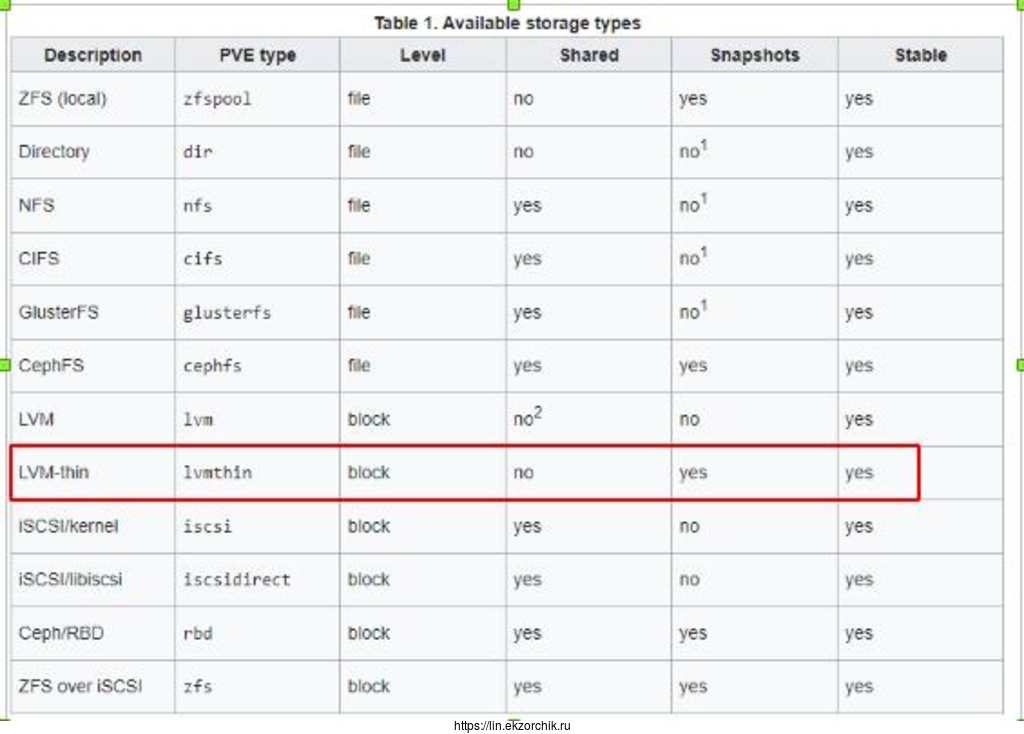This screenshot has height=734, width=1024.
Task: Click the Snapshots column header
Action: pyautogui.click(x=754, y=56)
